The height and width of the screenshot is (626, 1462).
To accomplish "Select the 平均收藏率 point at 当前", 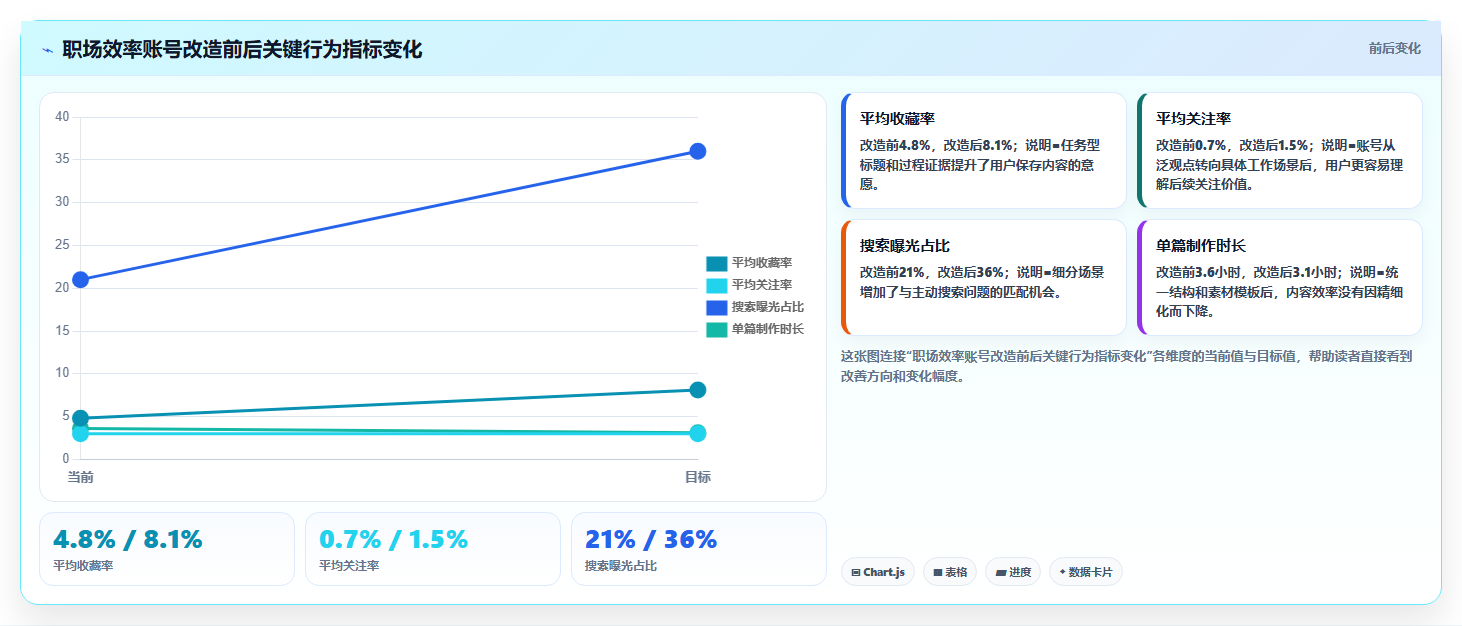I will pos(81,418).
